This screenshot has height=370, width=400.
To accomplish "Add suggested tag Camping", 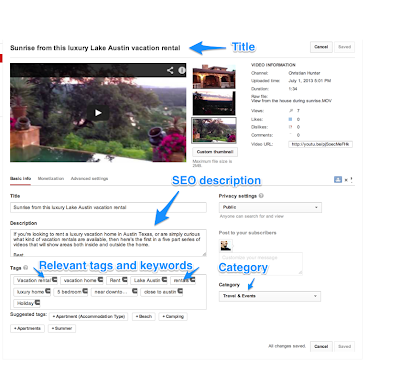I will [x=173, y=316].
